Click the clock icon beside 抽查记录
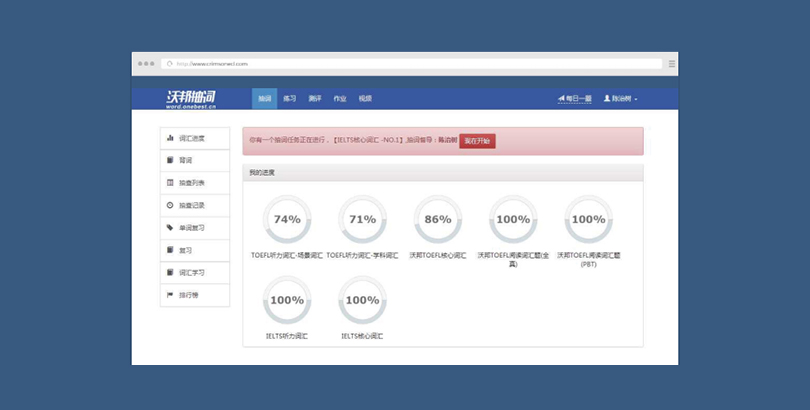The image size is (810, 410). (170, 205)
